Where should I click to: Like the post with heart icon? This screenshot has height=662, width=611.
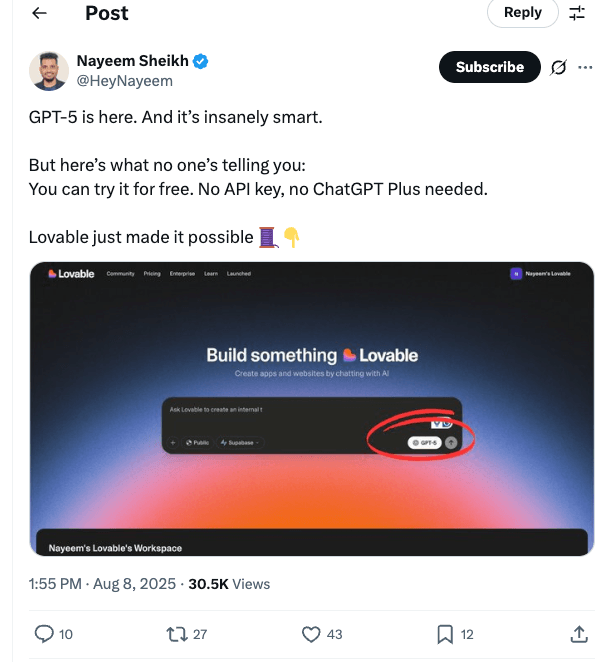311,634
